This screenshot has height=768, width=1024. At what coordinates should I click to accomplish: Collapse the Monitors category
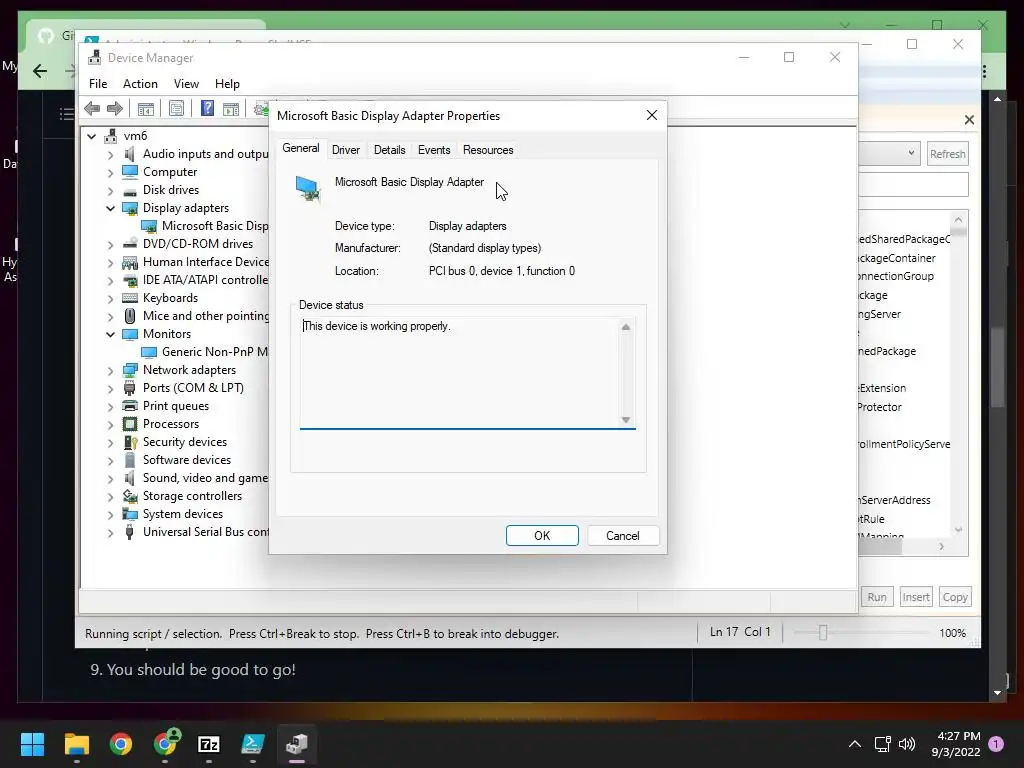pos(110,334)
